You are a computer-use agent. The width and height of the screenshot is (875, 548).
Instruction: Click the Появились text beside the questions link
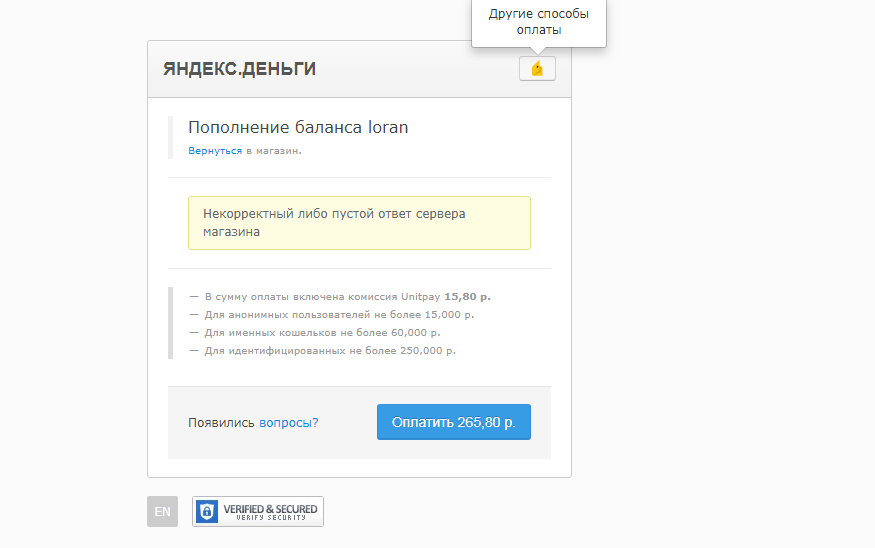point(221,422)
